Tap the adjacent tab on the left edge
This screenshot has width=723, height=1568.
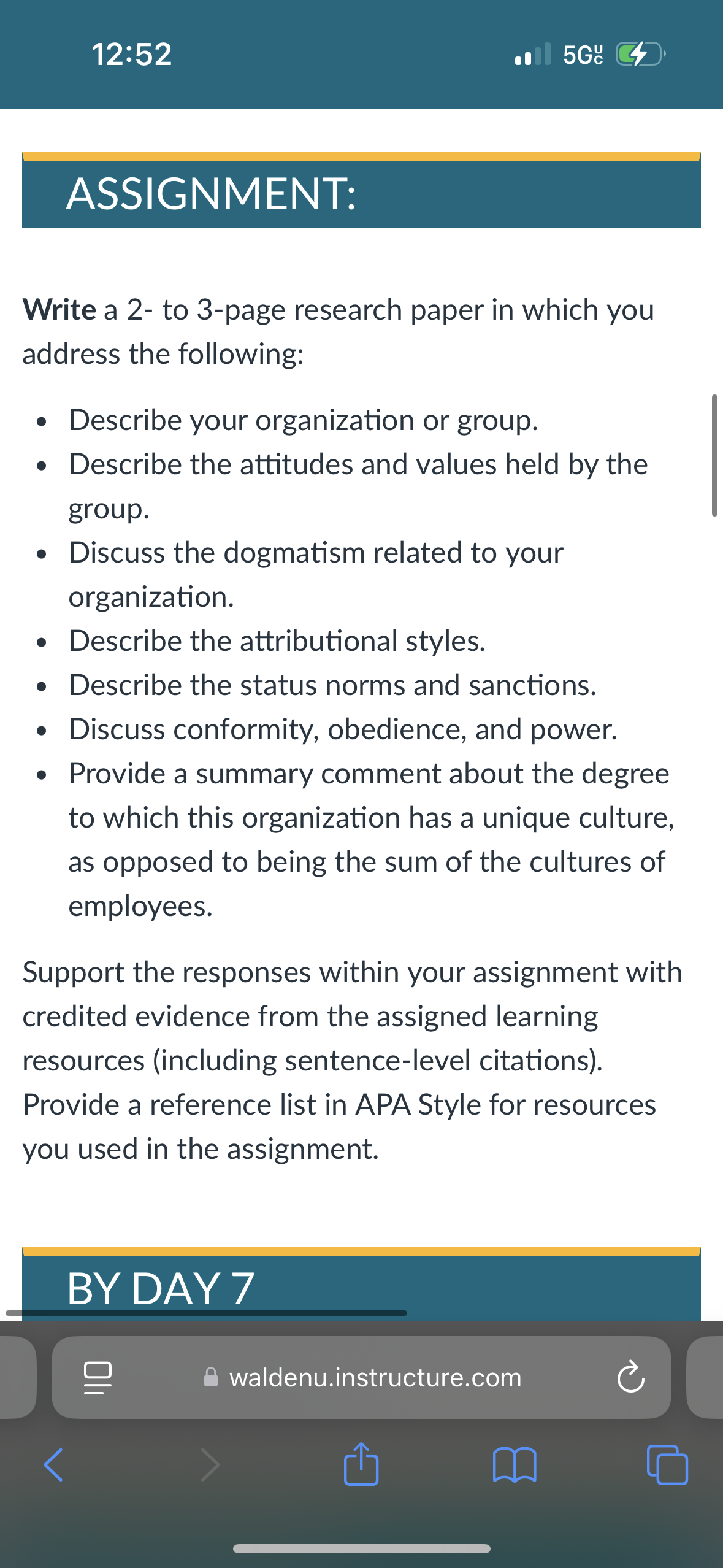(x=18, y=1377)
